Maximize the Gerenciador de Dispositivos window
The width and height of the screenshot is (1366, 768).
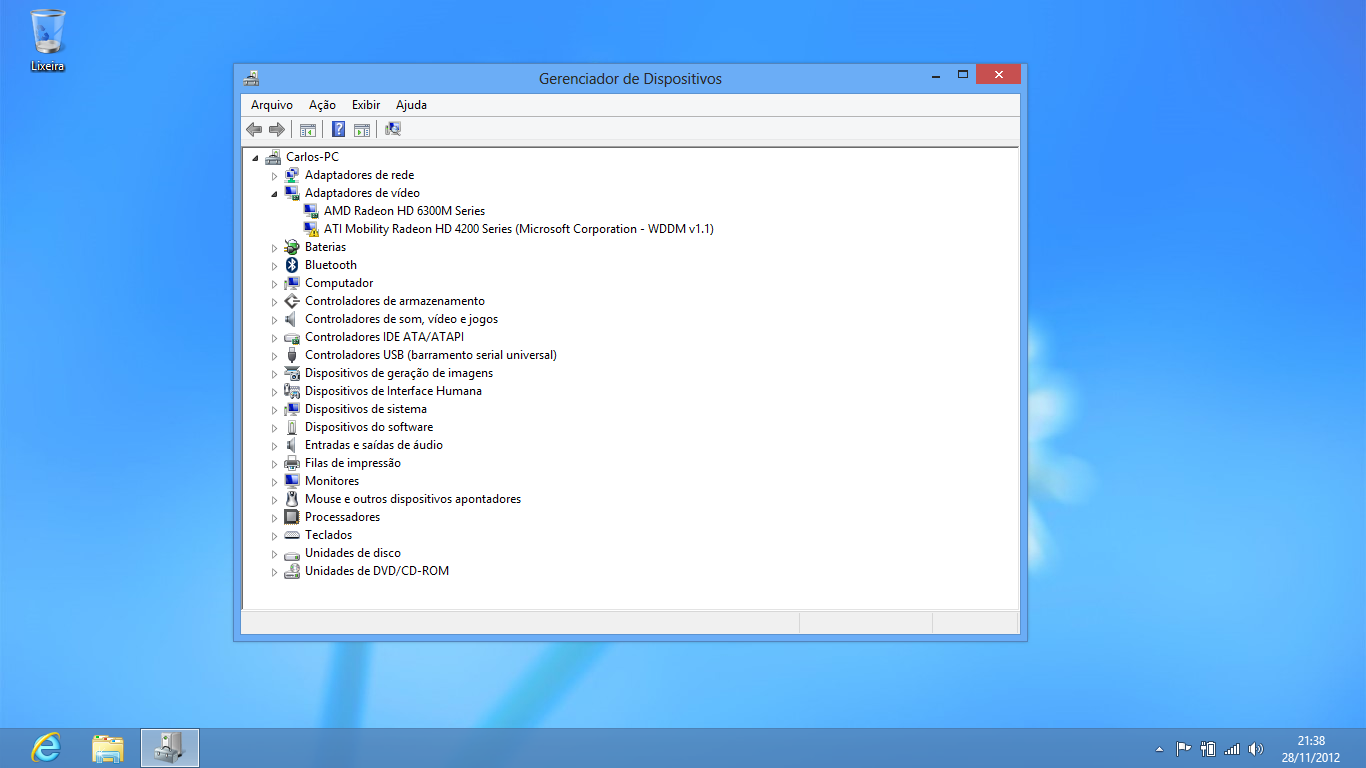962,74
